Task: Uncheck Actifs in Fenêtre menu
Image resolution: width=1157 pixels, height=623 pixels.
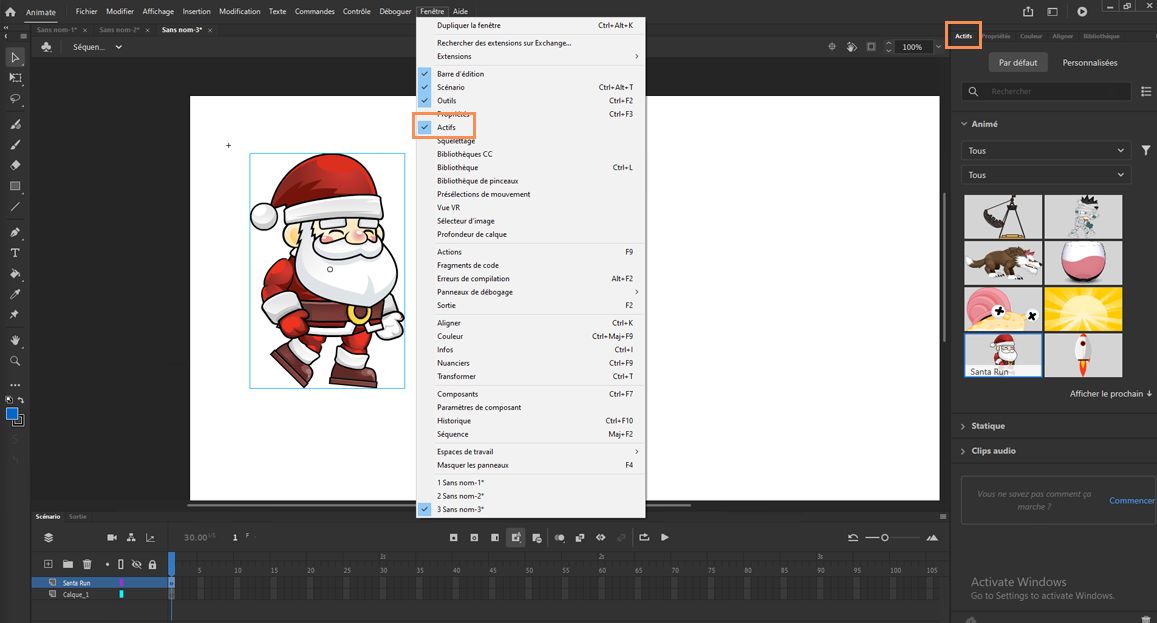Action: click(x=531, y=127)
